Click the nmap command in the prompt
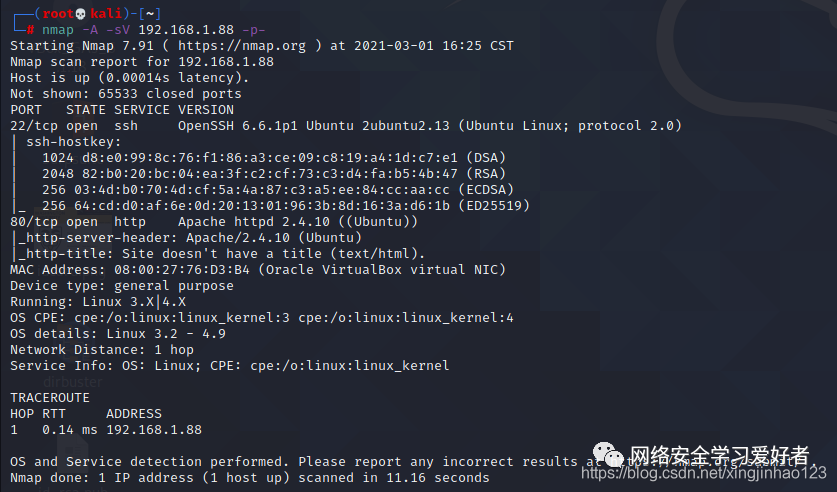 [x=58, y=30]
